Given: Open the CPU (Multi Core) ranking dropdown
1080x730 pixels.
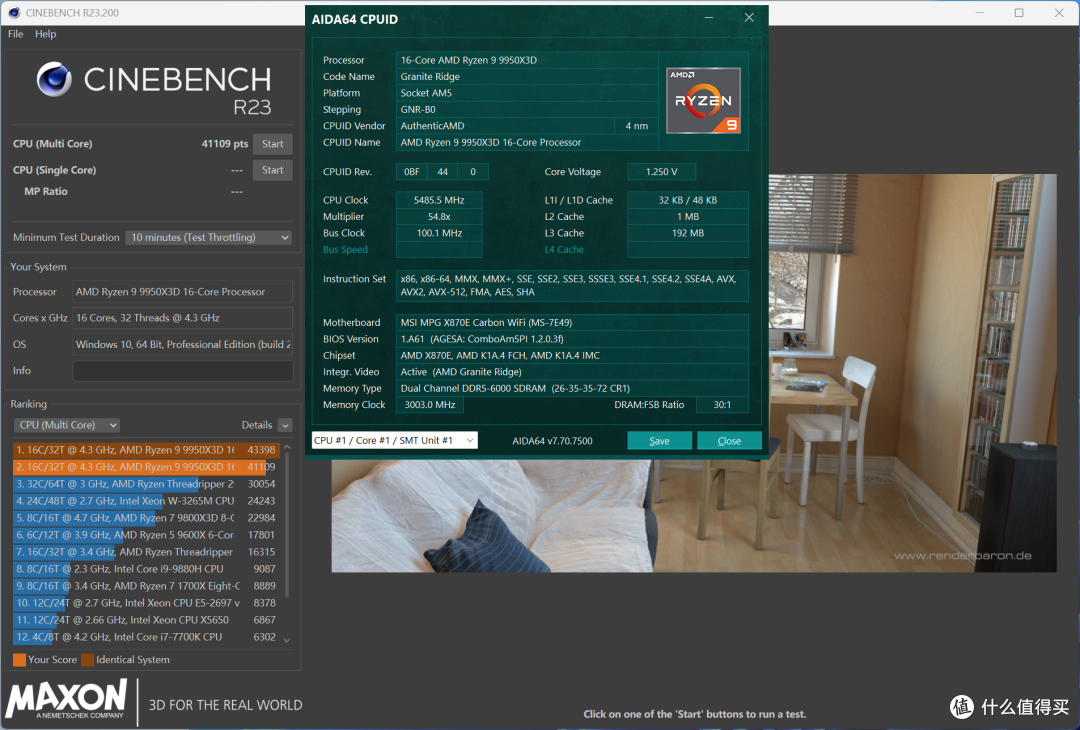Looking at the screenshot, I should click(x=67, y=425).
